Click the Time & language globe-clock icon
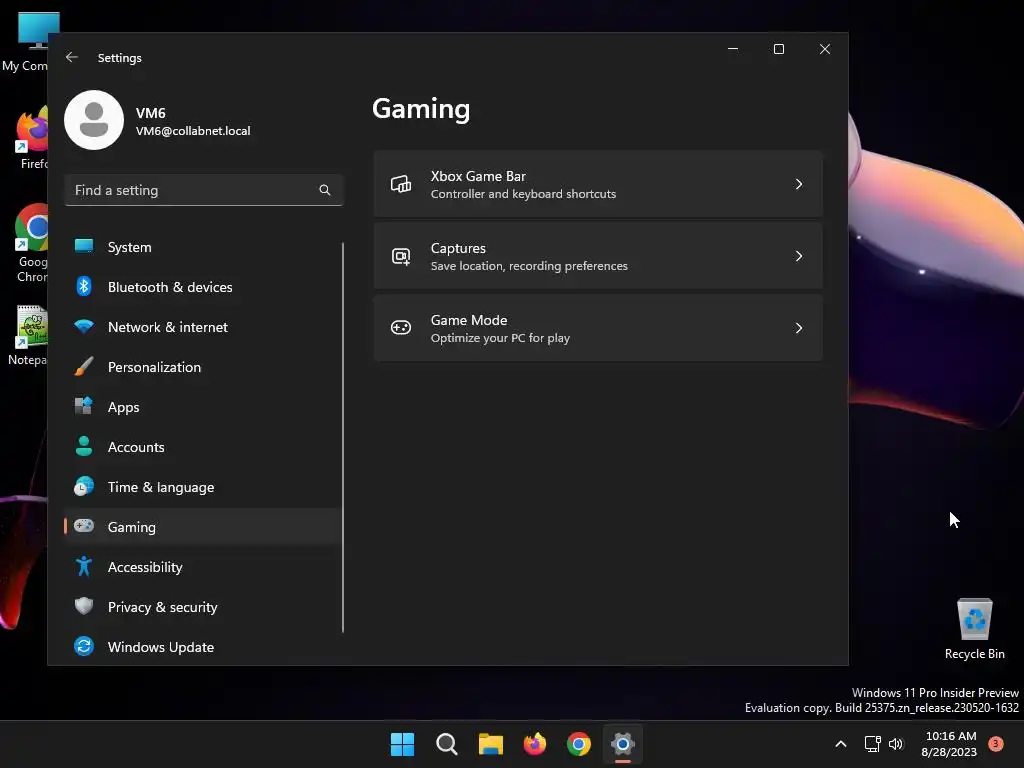1024x768 pixels. pos(84,487)
